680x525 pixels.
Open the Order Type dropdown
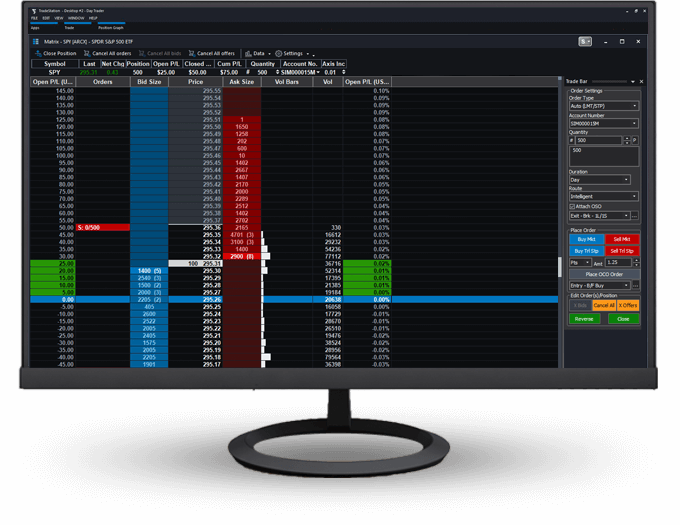click(604, 106)
